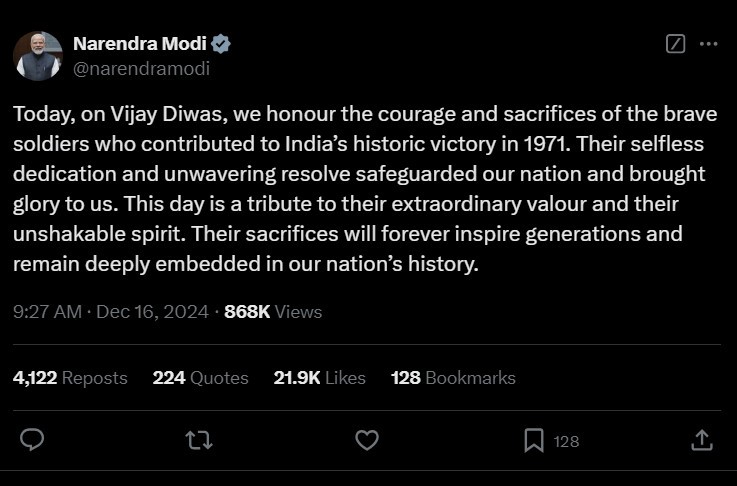Click the repost arrows icon

pyautogui.click(x=199, y=440)
